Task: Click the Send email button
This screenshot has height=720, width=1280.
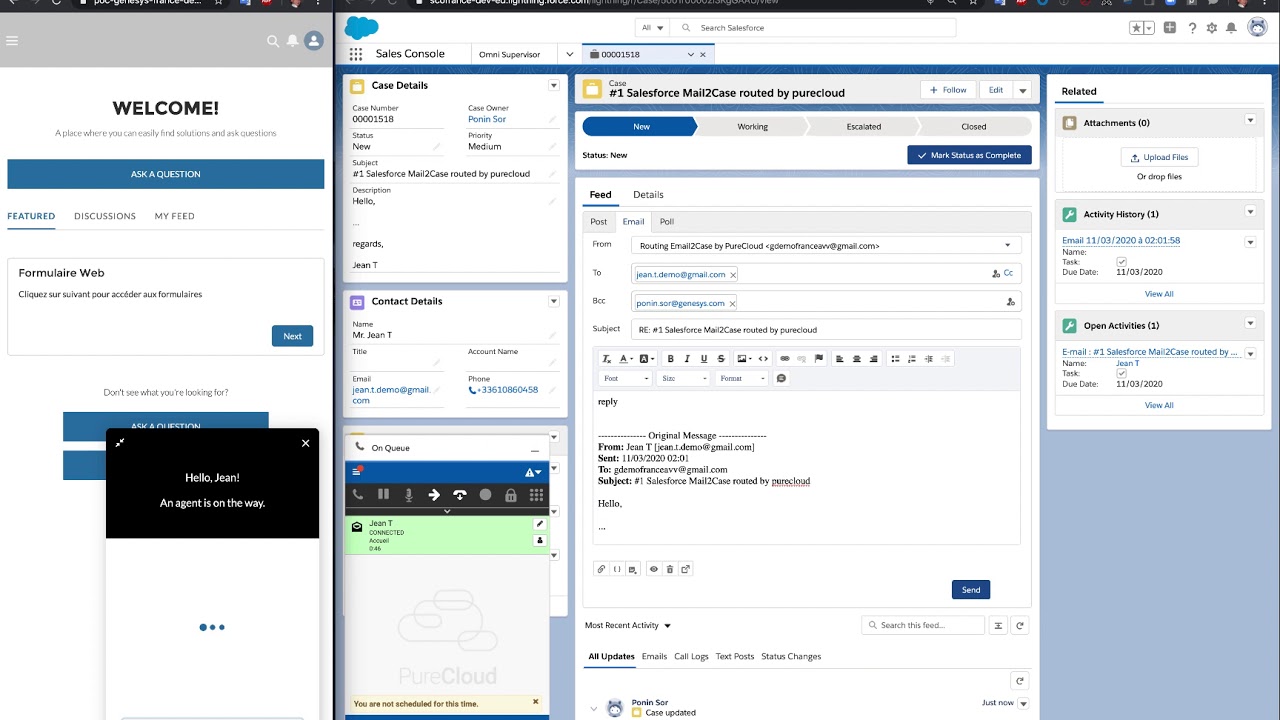Action: (x=971, y=590)
